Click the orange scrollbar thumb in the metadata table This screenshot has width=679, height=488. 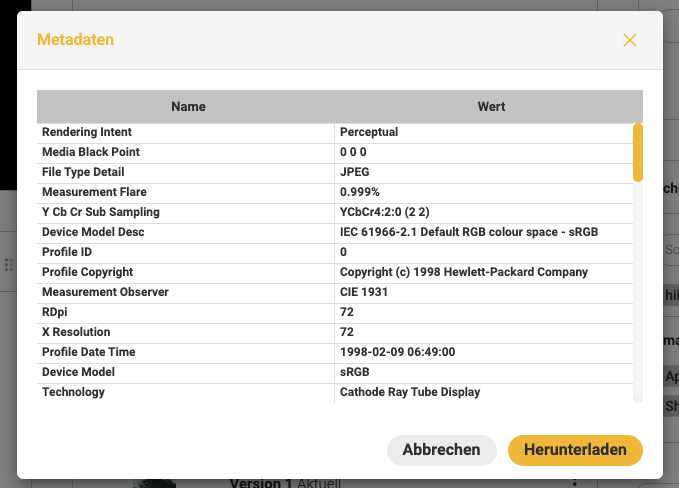(638, 151)
